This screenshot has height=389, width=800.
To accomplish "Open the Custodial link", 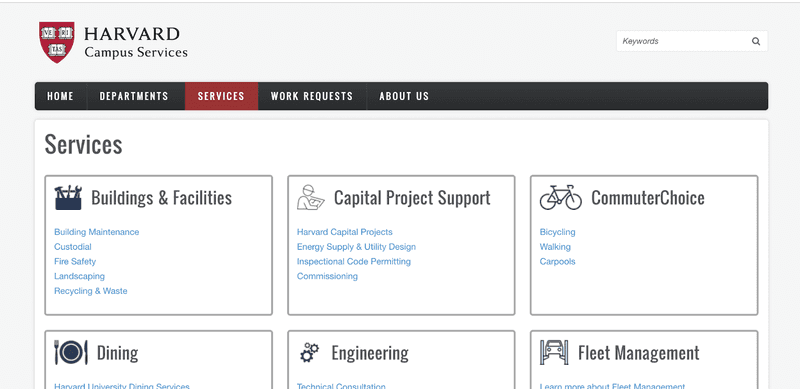I will point(73,247).
